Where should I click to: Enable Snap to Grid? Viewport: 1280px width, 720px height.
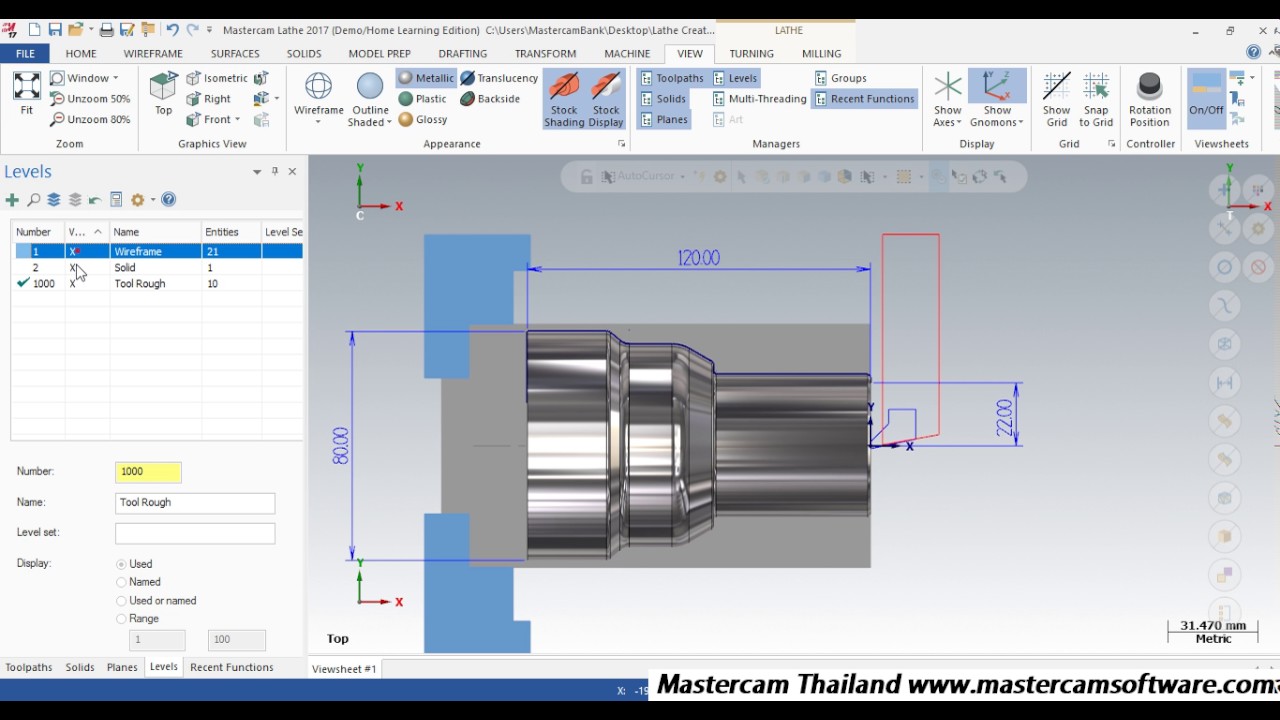(1096, 99)
